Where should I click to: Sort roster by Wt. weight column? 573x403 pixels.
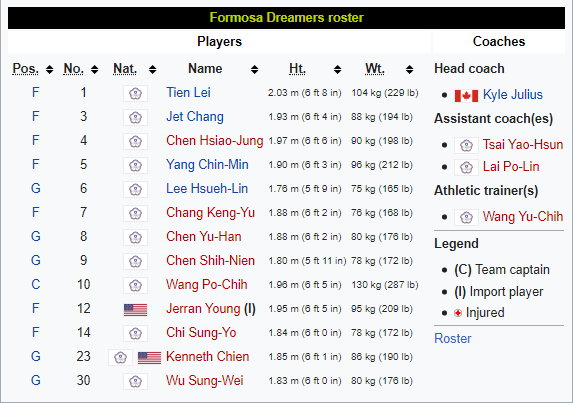click(x=409, y=69)
